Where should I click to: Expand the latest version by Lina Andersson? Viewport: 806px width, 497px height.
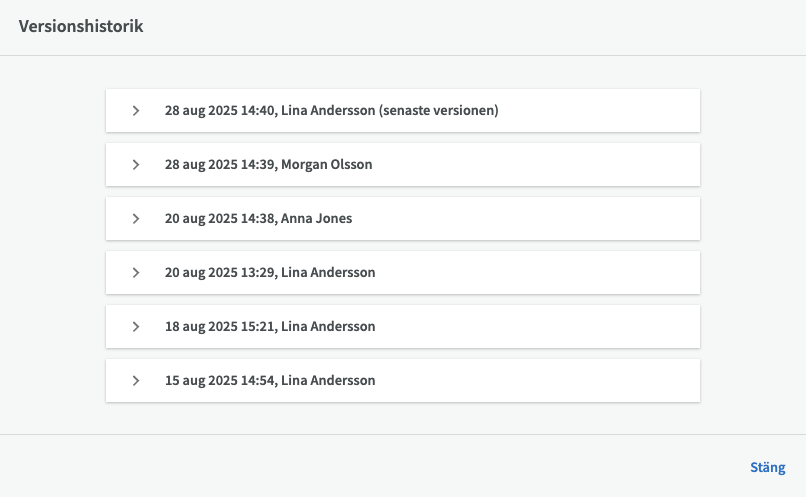136,110
